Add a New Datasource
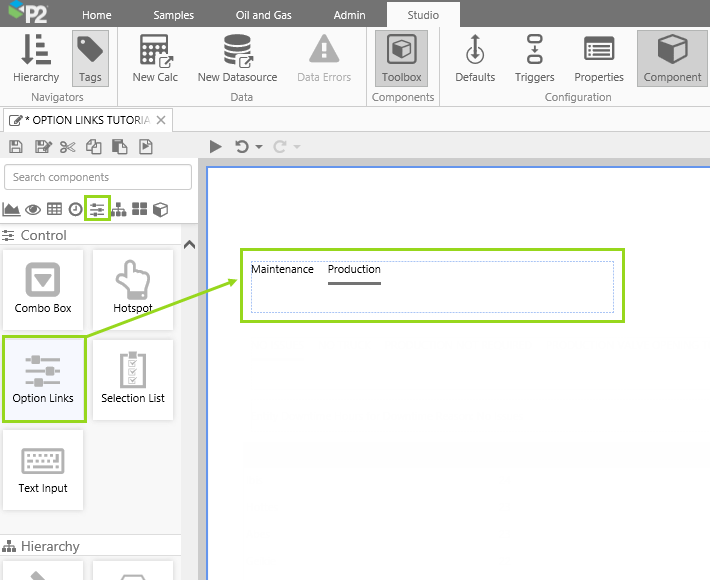This screenshot has width=710, height=580. (x=237, y=58)
